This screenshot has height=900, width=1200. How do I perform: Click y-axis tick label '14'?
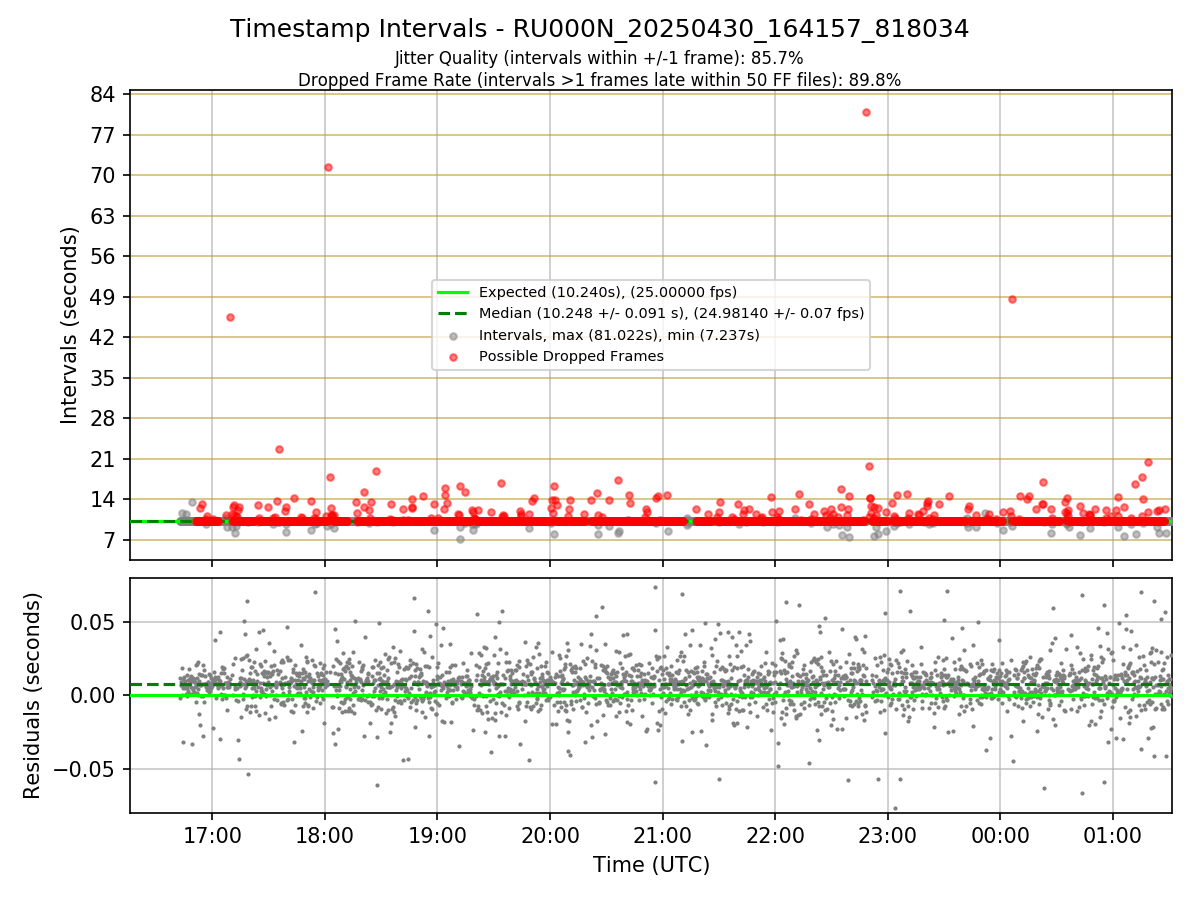[x=105, y=500]
